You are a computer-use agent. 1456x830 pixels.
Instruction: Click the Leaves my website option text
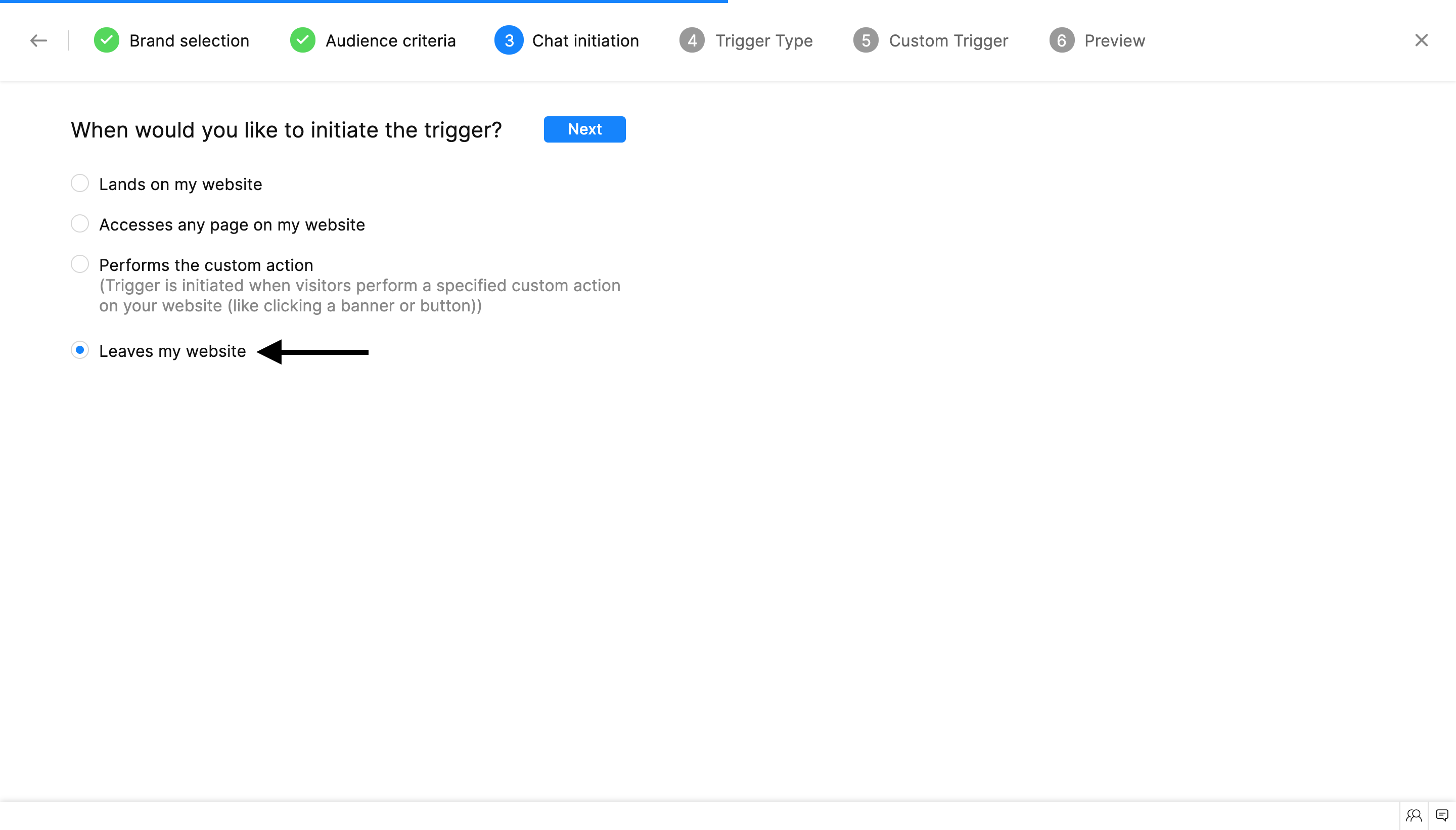click(x=172, y=351)
